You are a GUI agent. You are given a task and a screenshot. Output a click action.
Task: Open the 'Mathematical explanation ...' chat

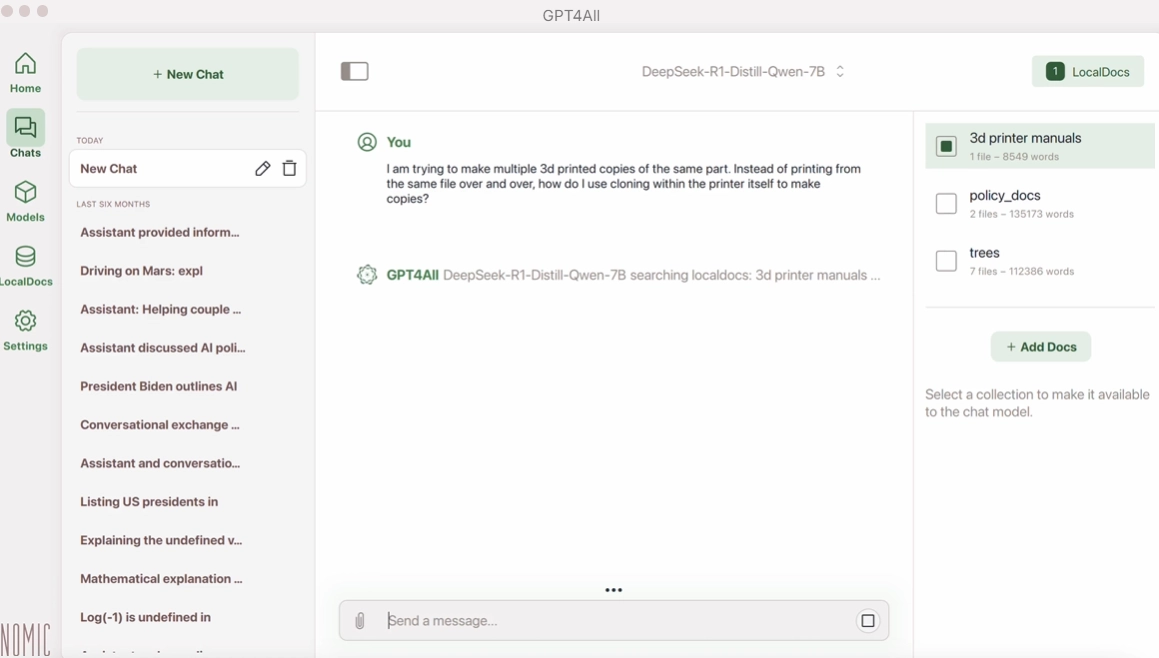click(x=161, y=578)
